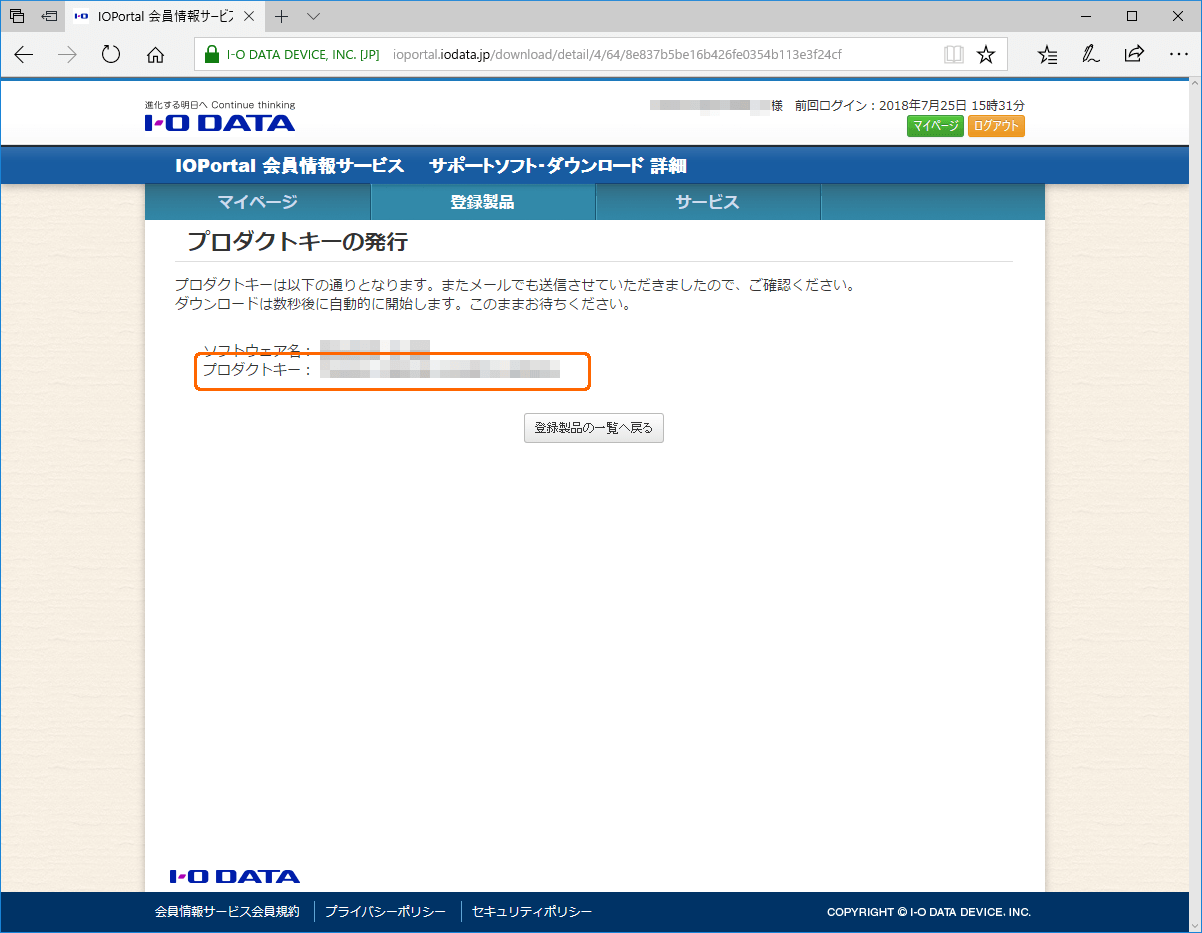Expand the tab preview chevron

pyautogui.click(x=313, y=16)
